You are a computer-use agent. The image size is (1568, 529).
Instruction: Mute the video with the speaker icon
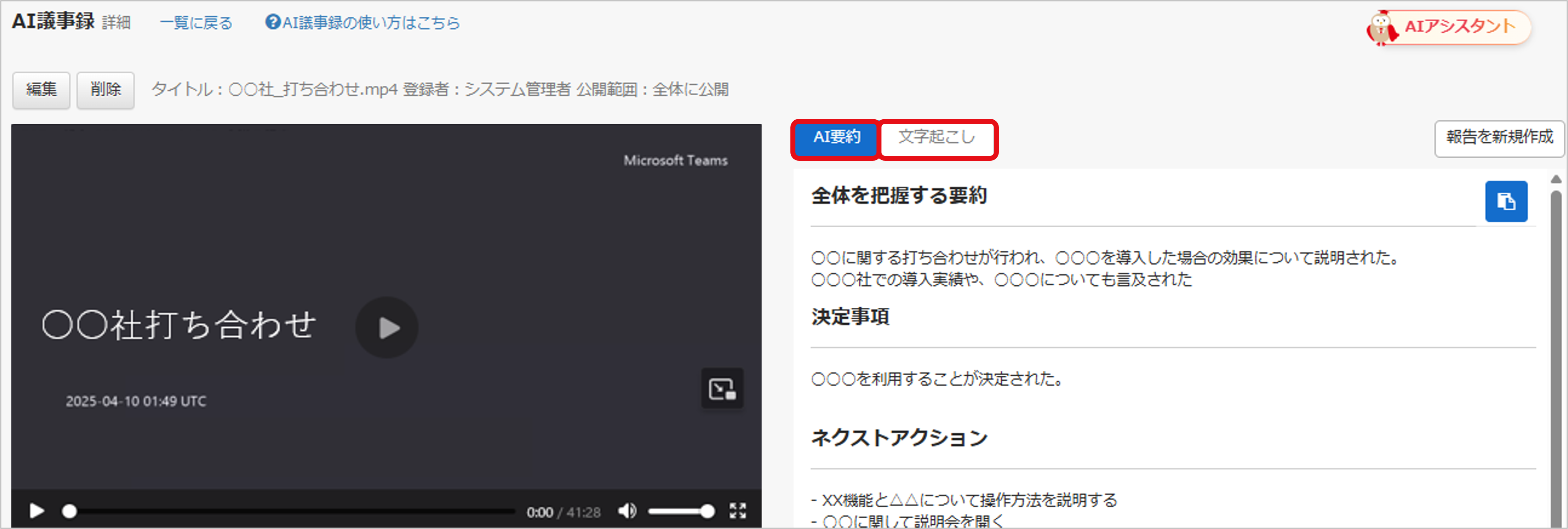point(626,511)
